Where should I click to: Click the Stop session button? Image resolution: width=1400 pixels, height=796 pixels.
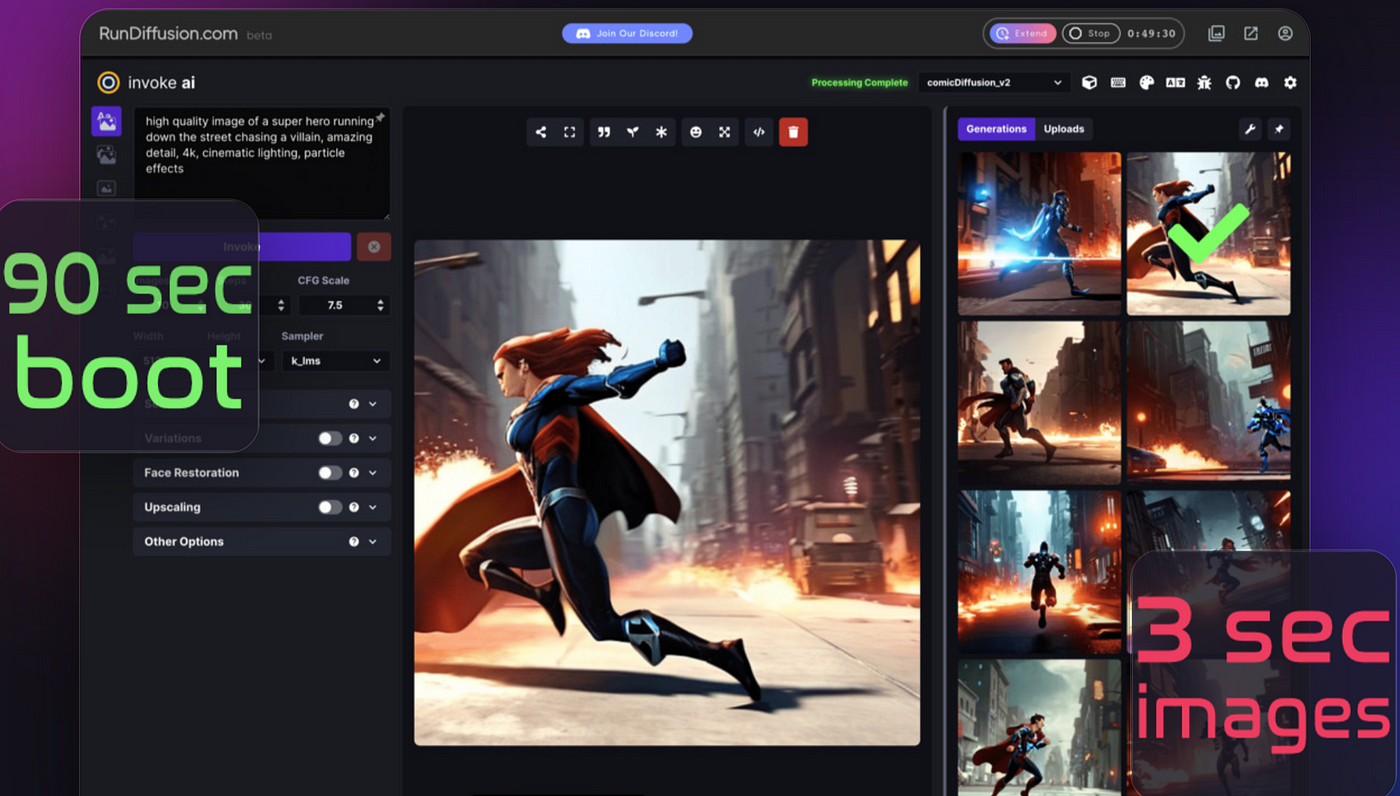click(x=1089, y=33)
